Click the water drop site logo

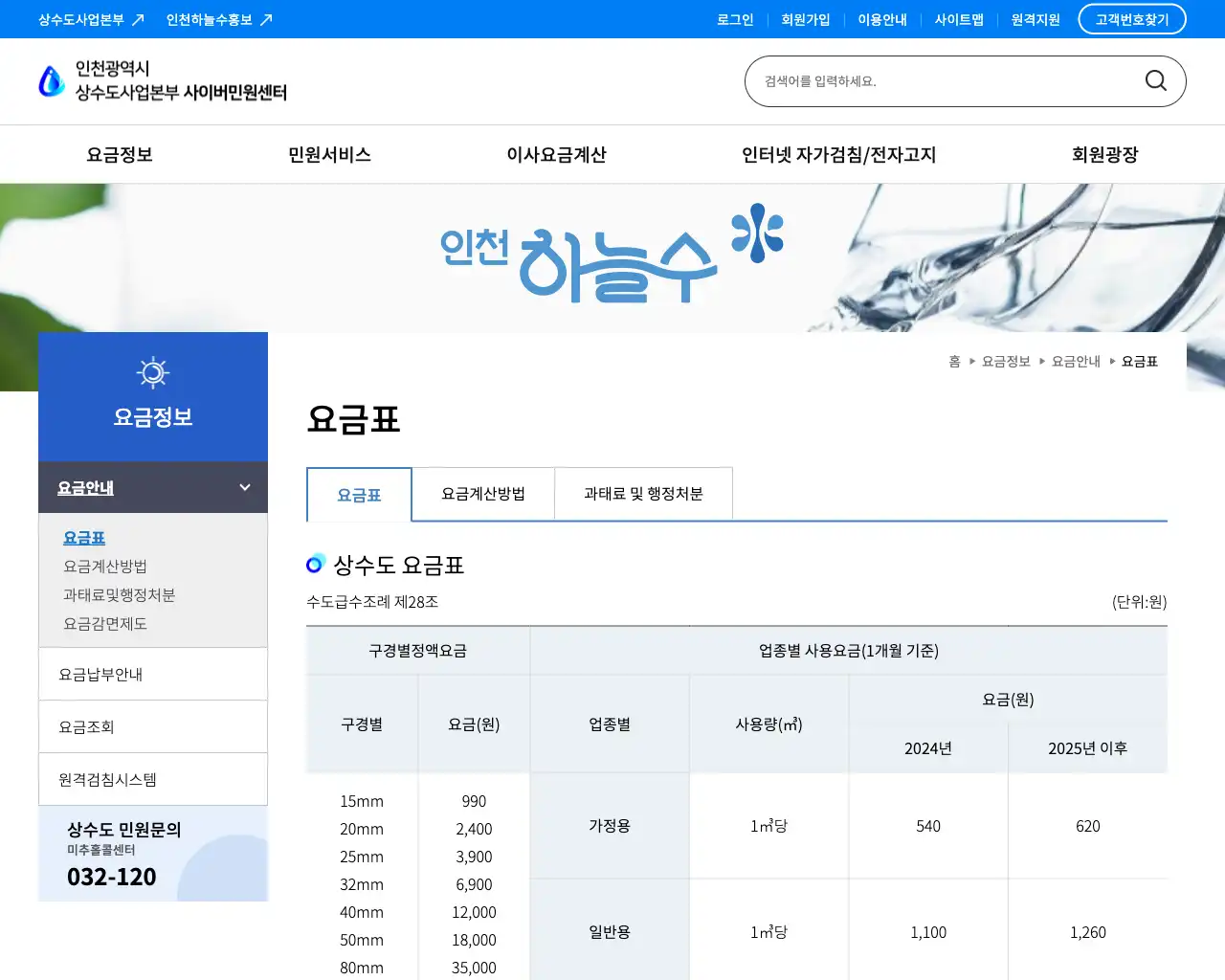click(x=51, y=81)
